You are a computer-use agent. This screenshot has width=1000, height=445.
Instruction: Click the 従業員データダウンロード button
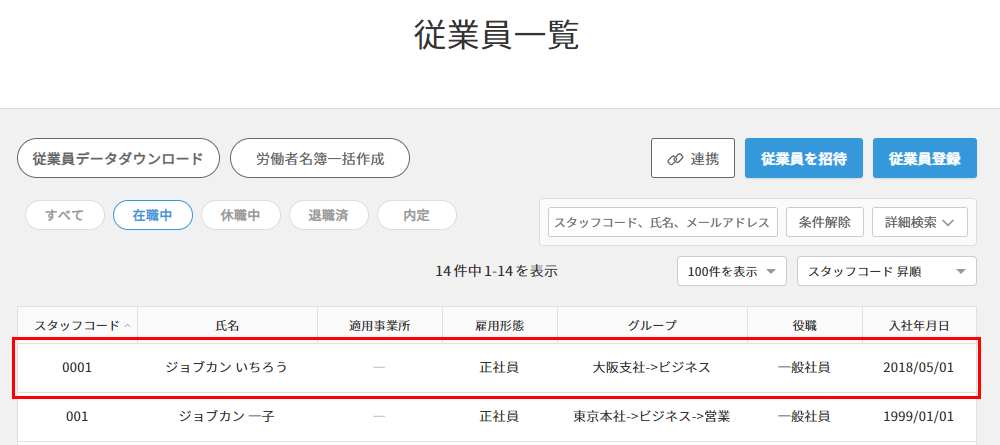pyautogui.click(x=118, y=159)
